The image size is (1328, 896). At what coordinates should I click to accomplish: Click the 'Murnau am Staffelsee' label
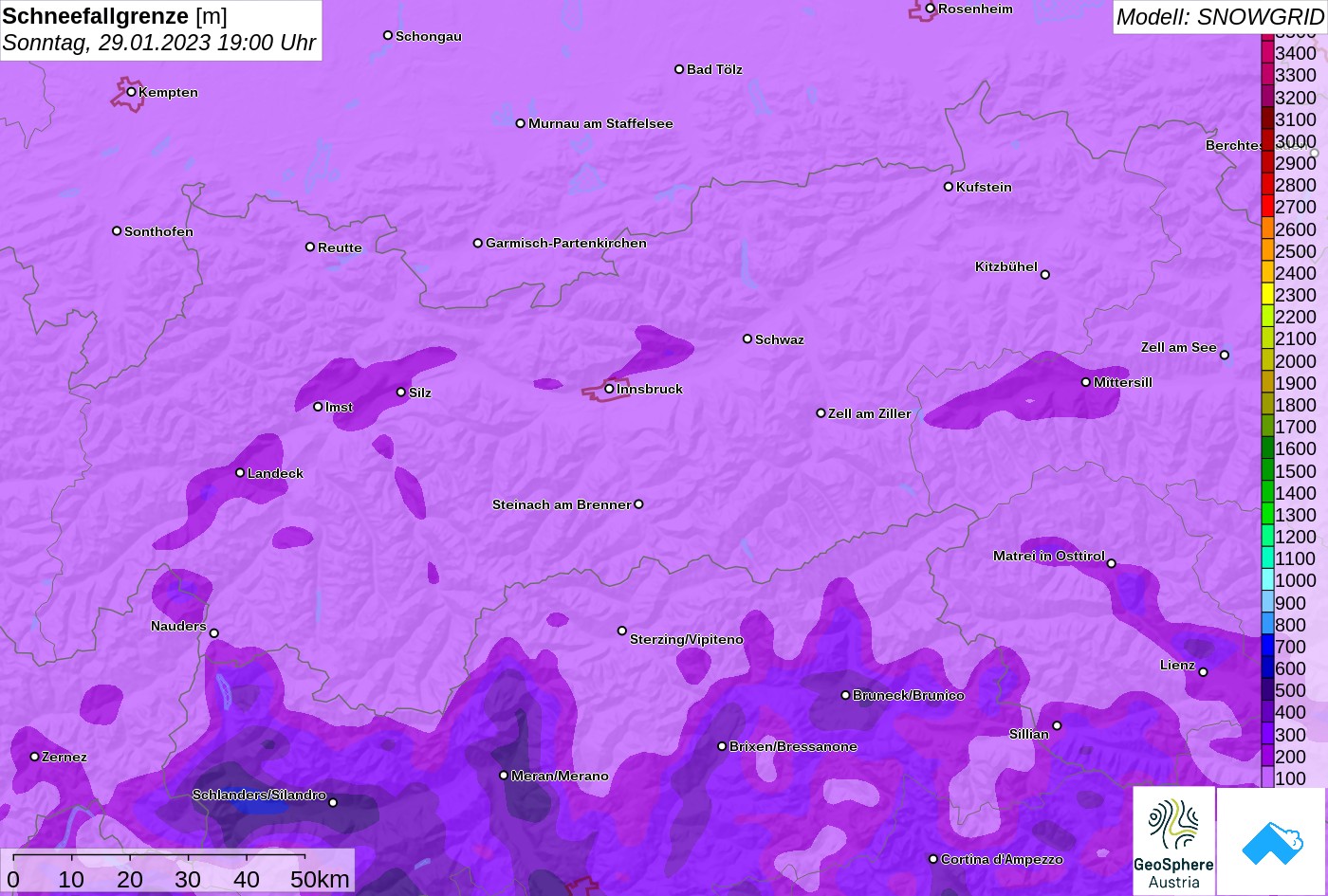tap(600, 123)
